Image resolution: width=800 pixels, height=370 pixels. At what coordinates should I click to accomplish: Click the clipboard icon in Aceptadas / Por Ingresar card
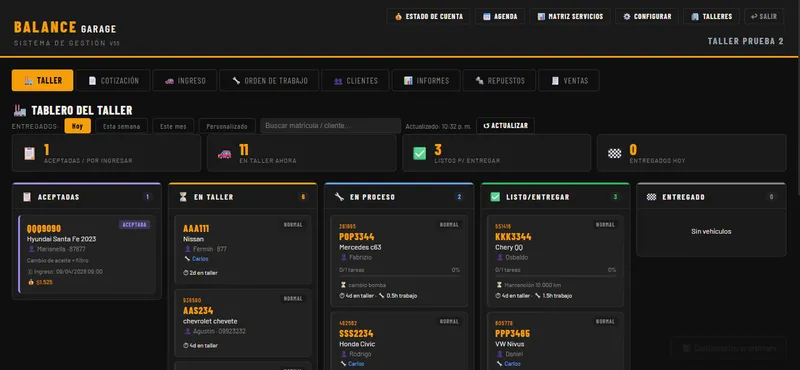(30, 153)
